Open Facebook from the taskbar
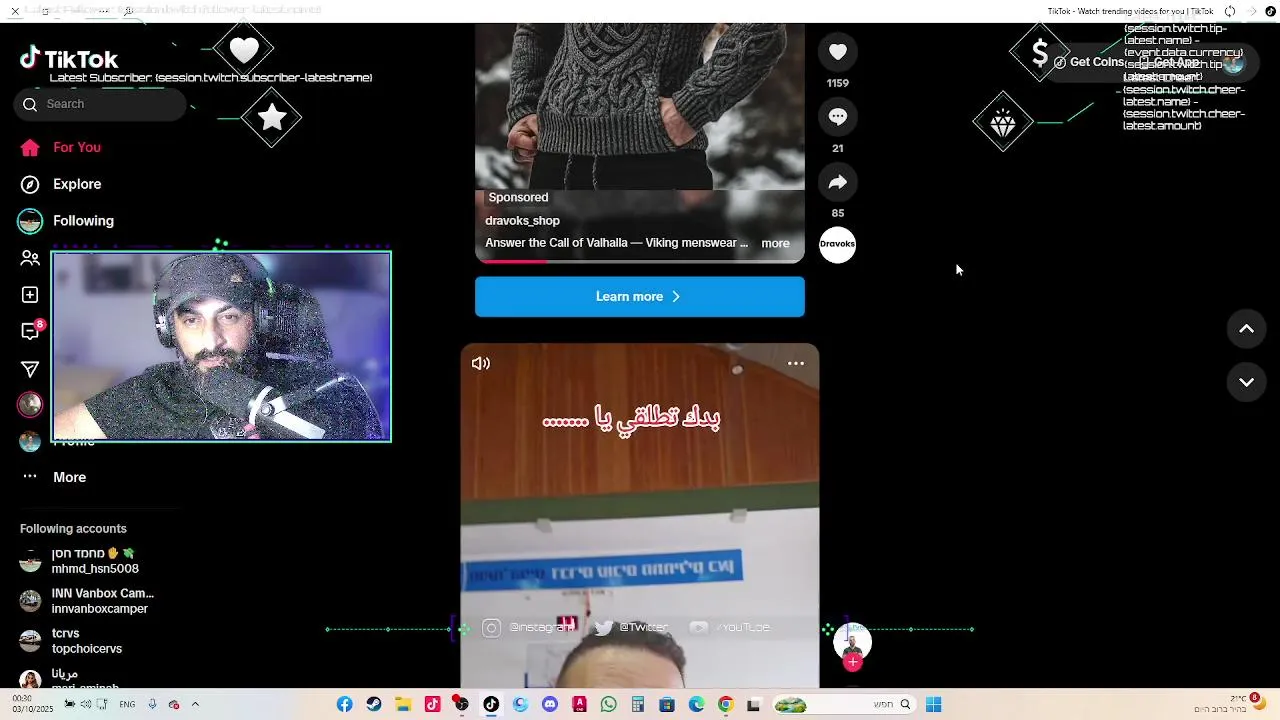The width and height of the screenshot is (1280, 720). (344, 705)
